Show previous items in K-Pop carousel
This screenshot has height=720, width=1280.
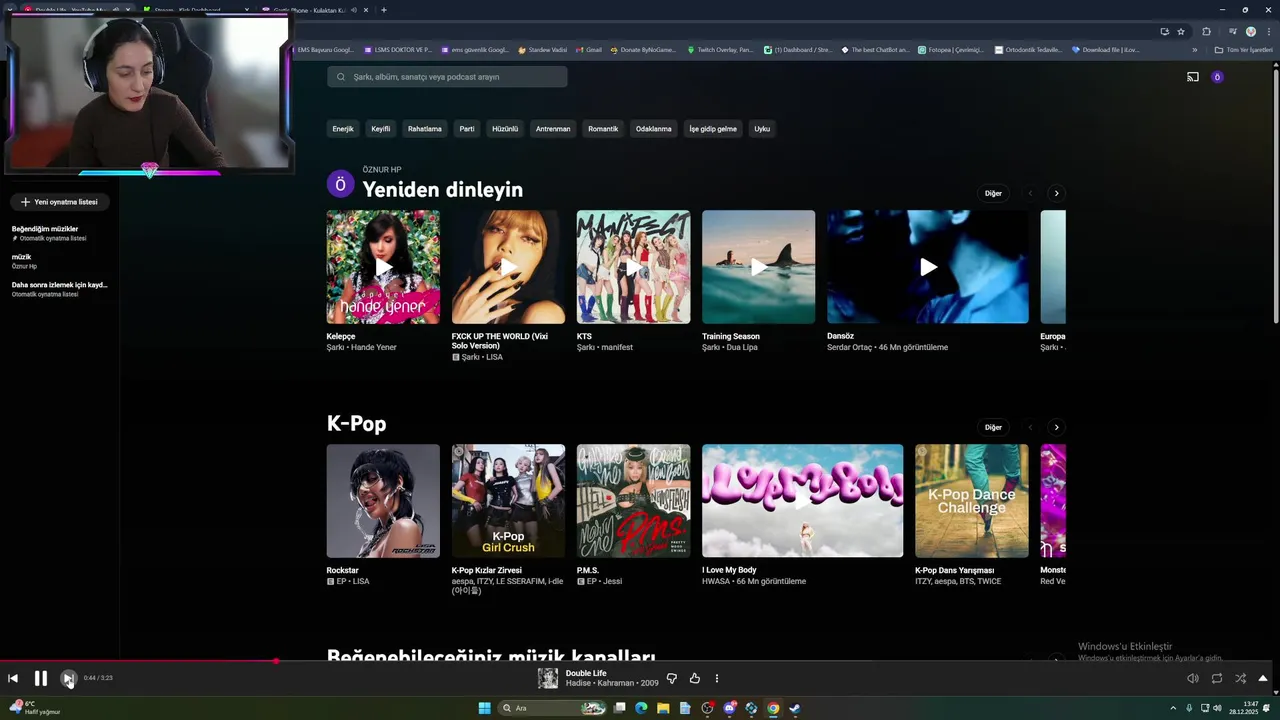tap(1030, 427)
